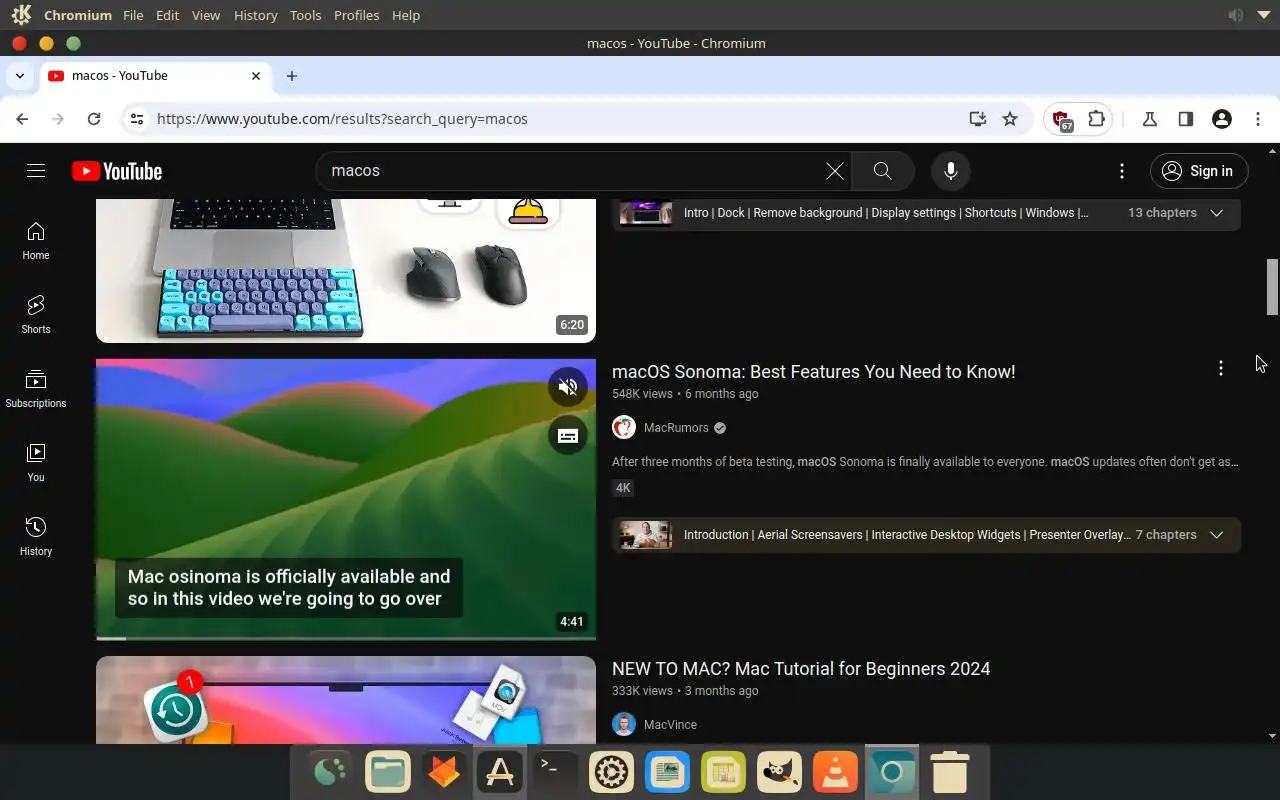Image resolution: width=1280 pixels, height=800 pixels.
Task: Unmute the macOS Sonoma video preview
Action: [568, 387]
